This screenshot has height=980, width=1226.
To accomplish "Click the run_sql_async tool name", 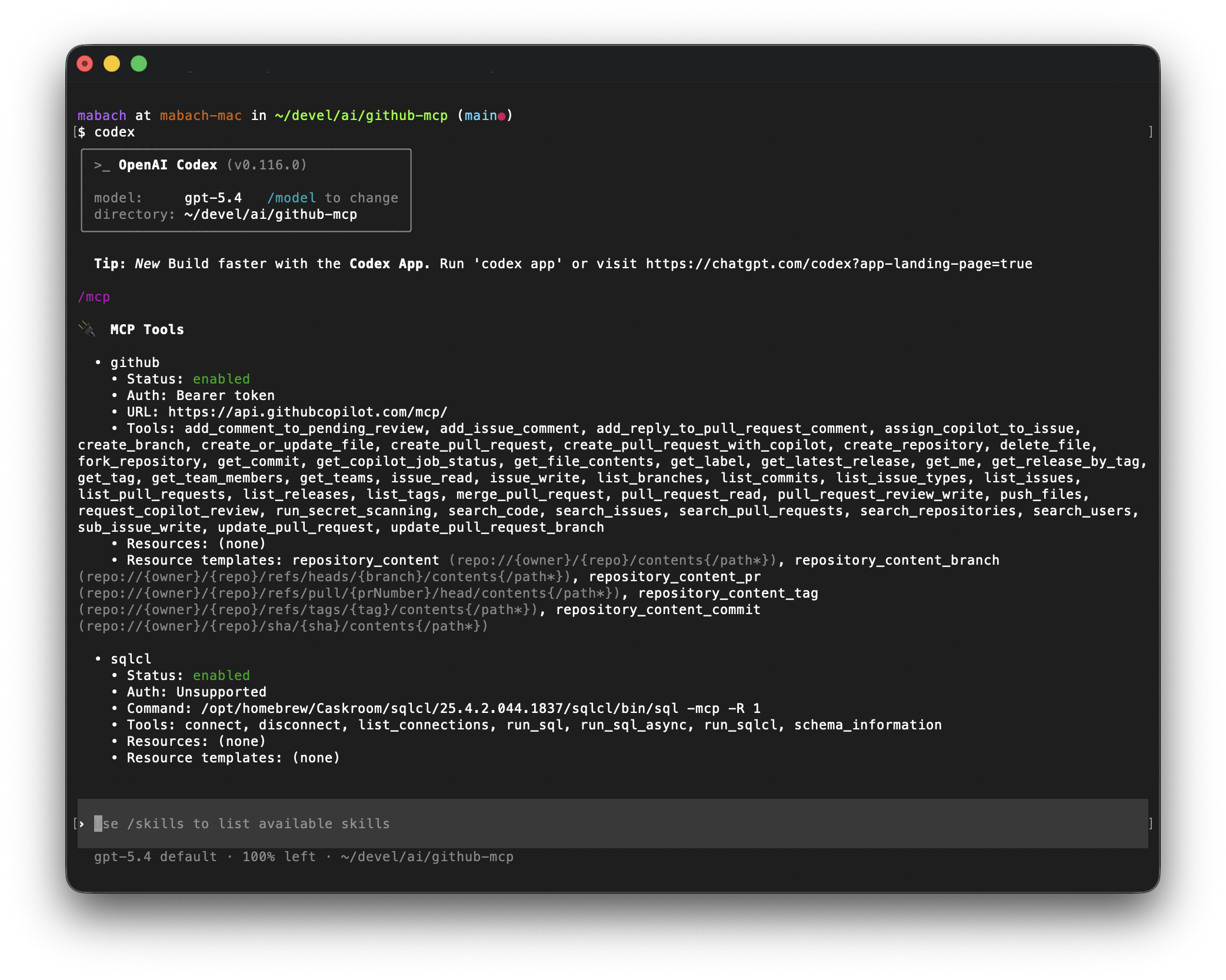I will click(x=634, y=725).
